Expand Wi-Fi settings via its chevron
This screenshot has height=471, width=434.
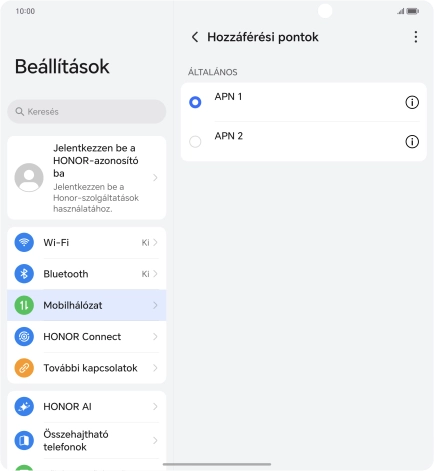[155, 242]
